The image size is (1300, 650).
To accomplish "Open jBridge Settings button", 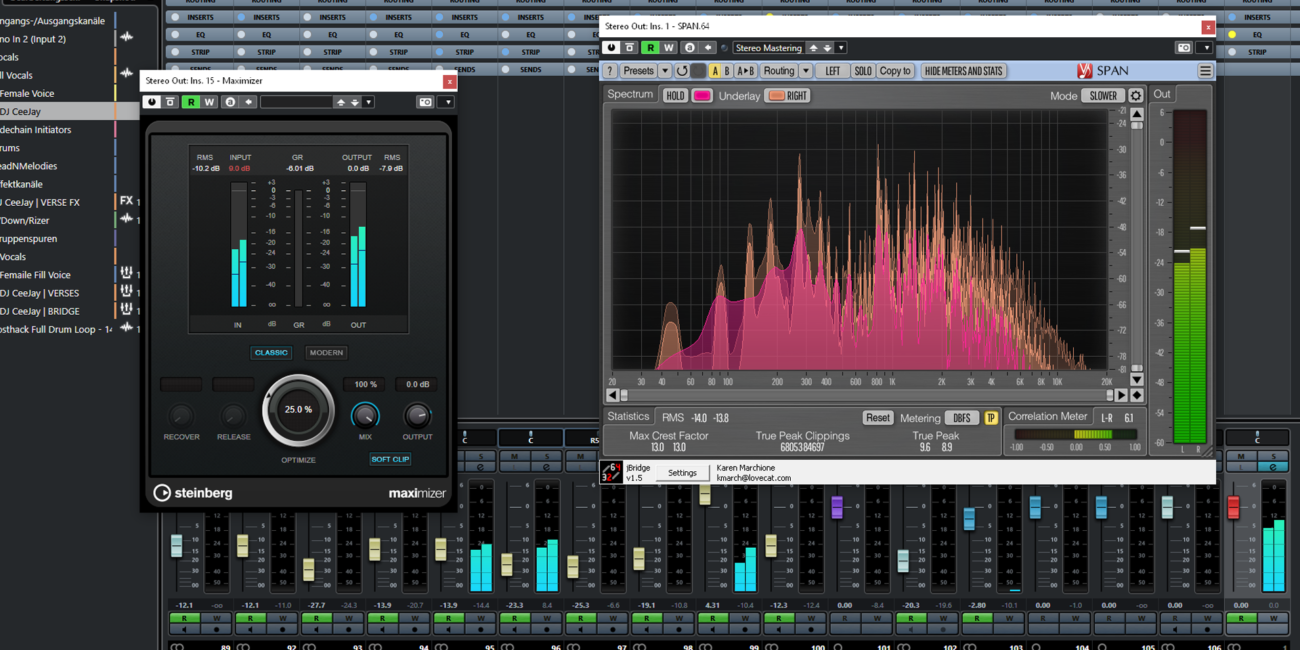I will tap(682, 473).
